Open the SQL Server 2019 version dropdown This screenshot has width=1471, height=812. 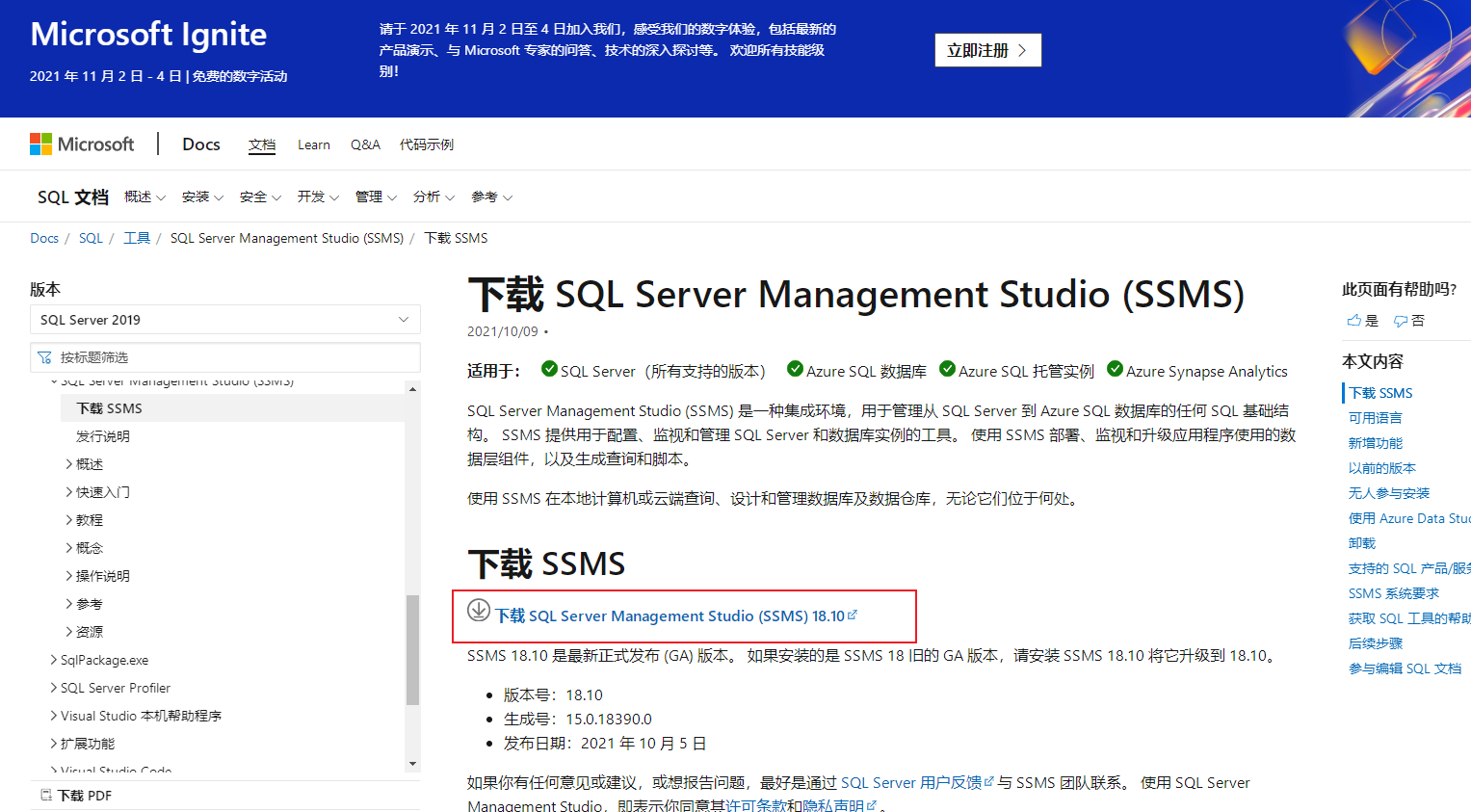pos(225,320)
